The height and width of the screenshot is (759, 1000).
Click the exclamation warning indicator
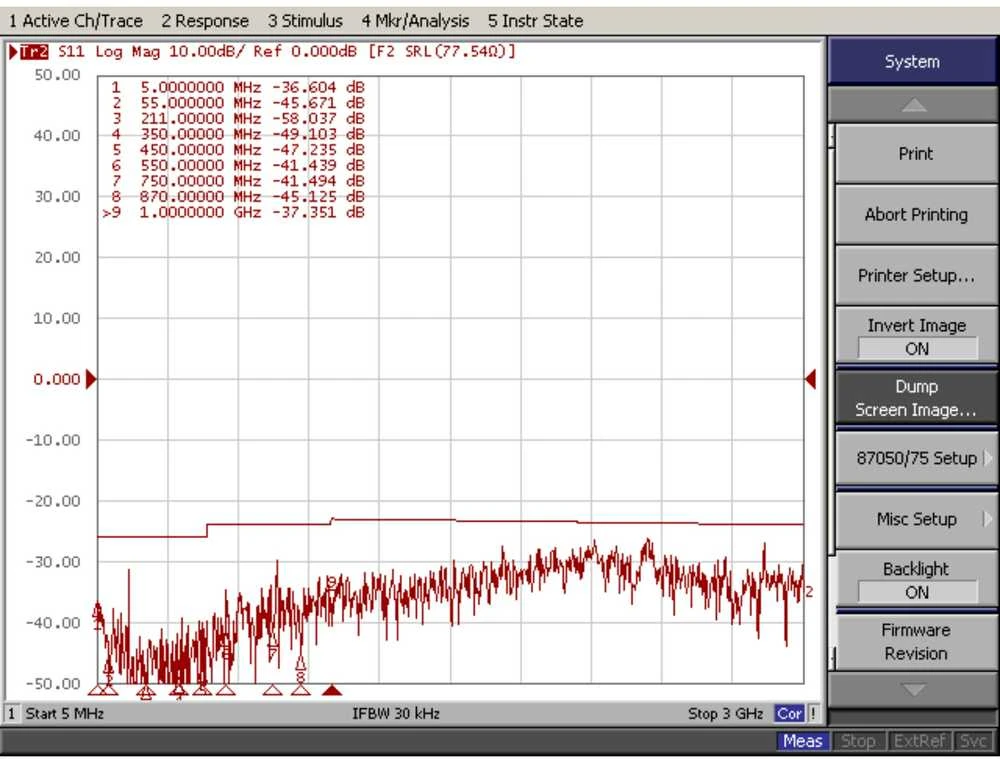pyautogui.click(x=813, y=714)
